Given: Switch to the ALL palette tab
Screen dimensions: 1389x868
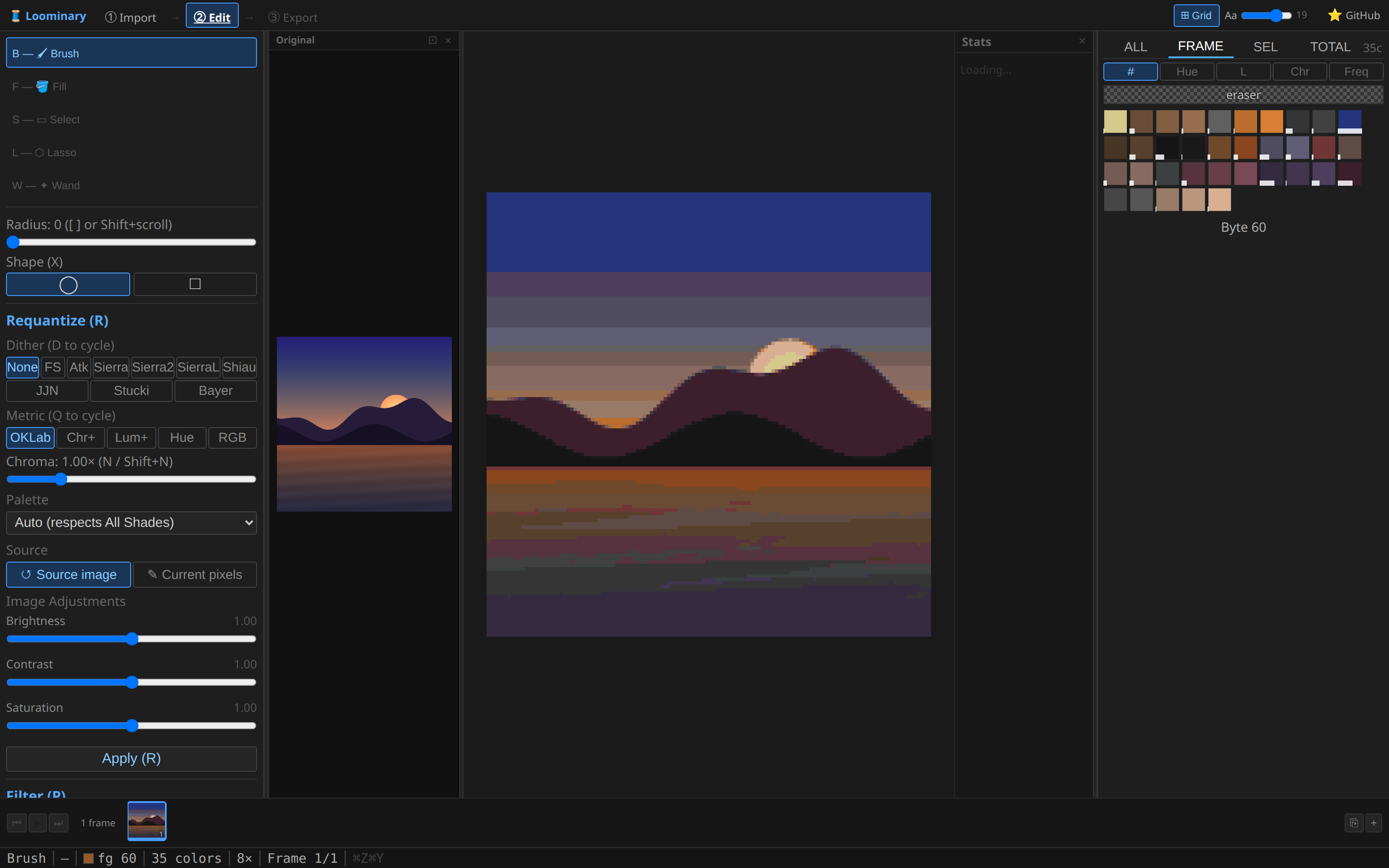Looking at the screenshot, I should point(1136,46).
